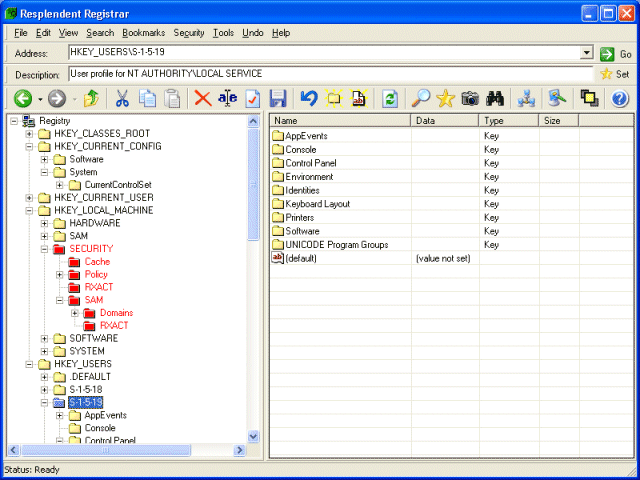Click the green Refresh icon
This screenshot has height=480, width=640.
click(390, 98)
